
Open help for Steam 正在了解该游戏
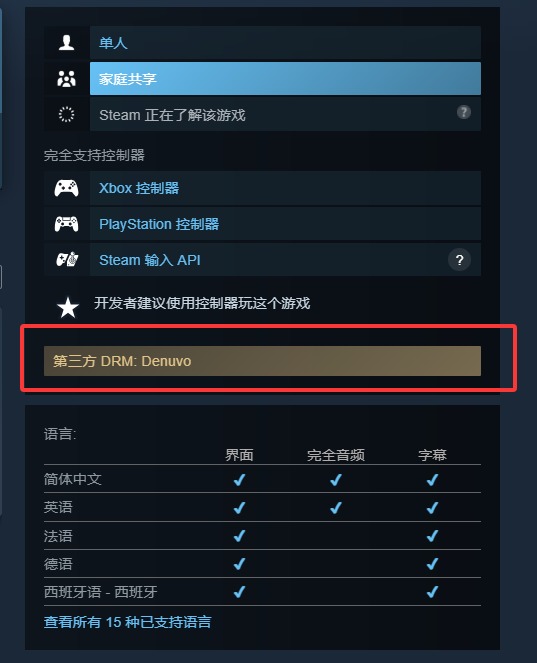464,112
